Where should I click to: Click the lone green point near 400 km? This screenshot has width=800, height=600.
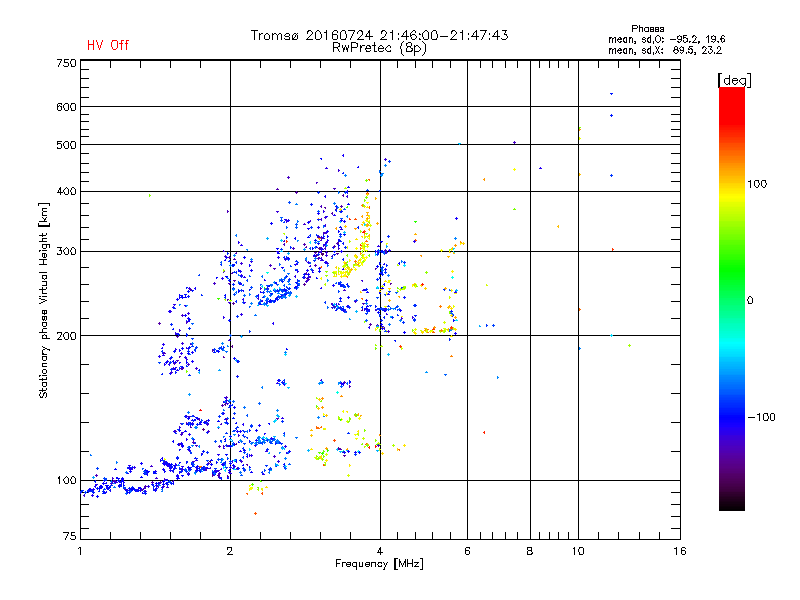click(x=149, y=195)
